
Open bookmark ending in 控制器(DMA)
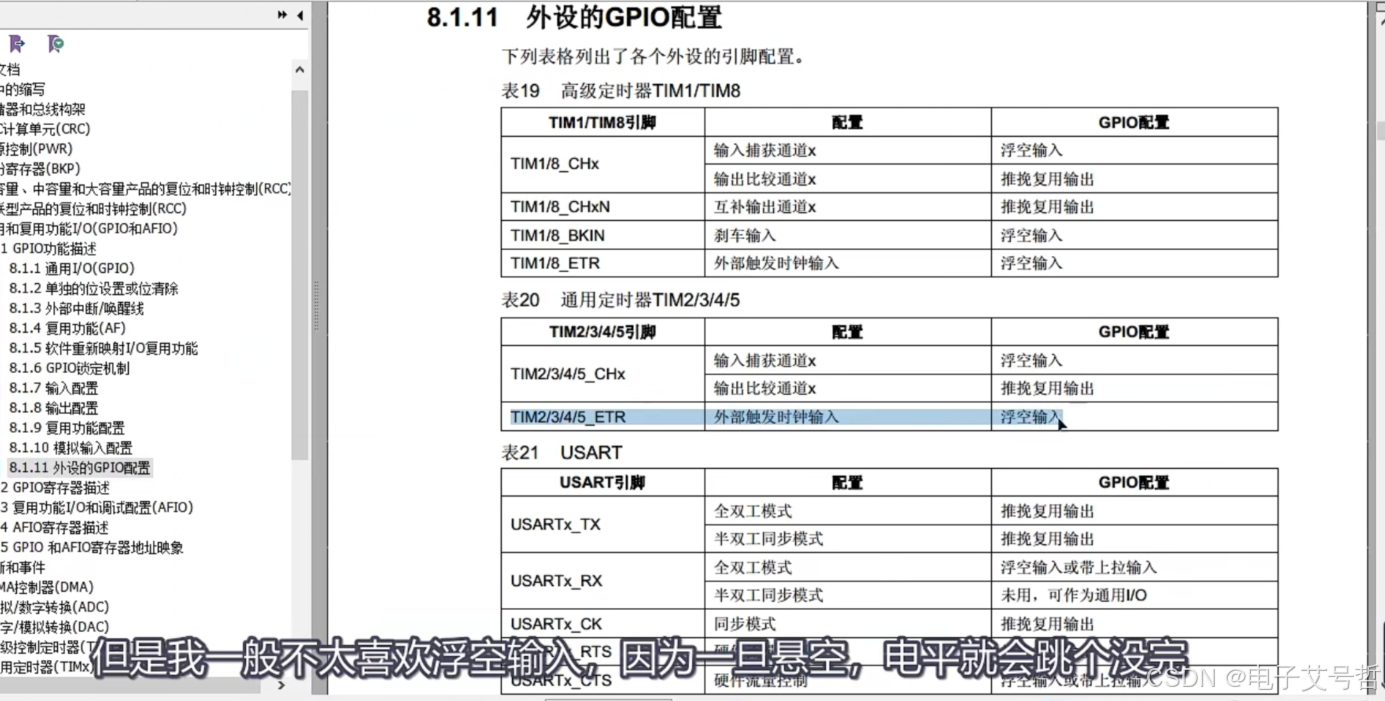(x=47, y=587)
